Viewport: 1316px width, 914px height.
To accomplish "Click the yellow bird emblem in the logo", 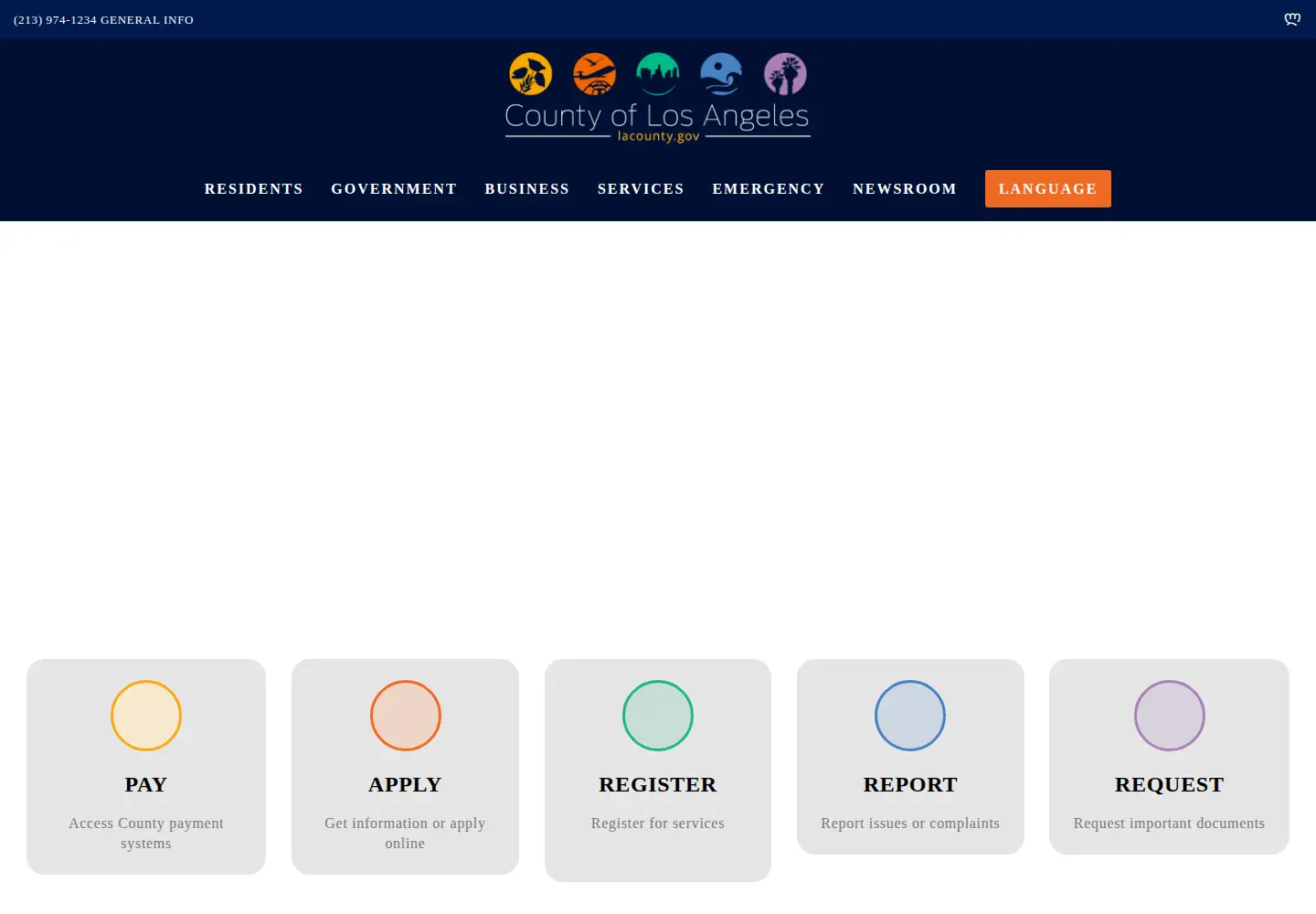I will click(x=531, y=74).
